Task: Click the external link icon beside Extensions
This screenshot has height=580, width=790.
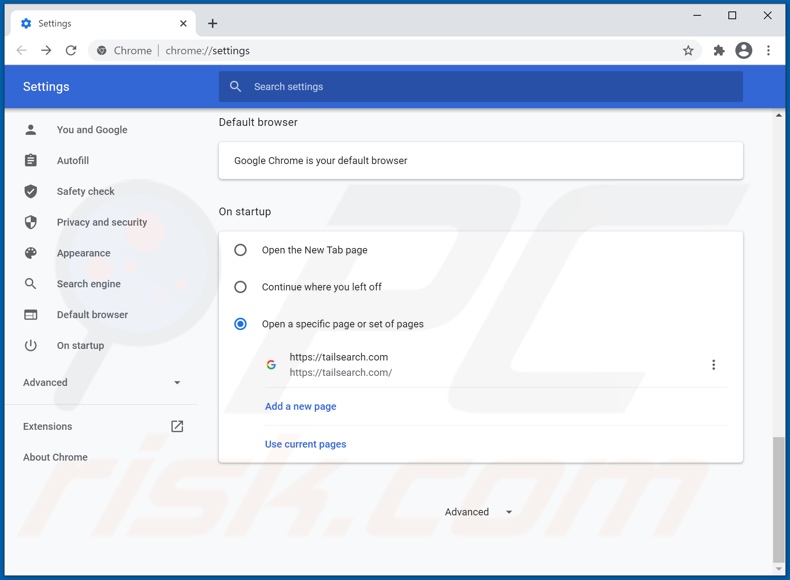Action: (177, 426)
